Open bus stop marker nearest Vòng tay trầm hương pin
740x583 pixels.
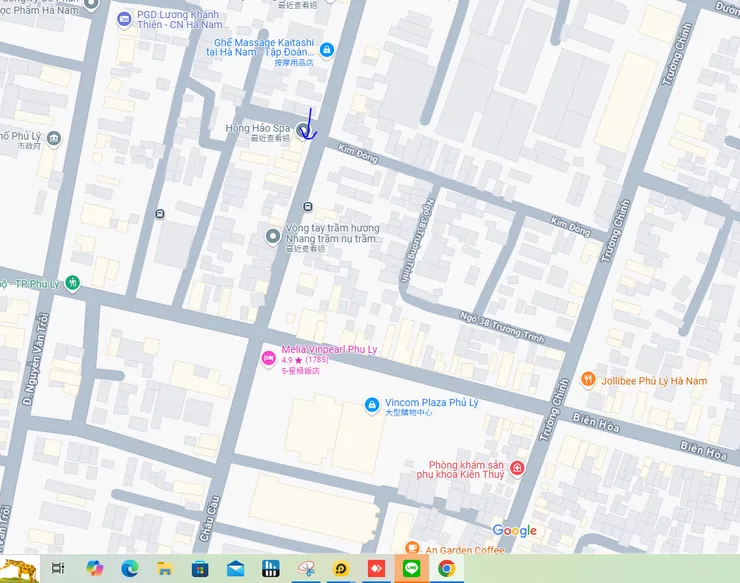(x=308, y=206)
